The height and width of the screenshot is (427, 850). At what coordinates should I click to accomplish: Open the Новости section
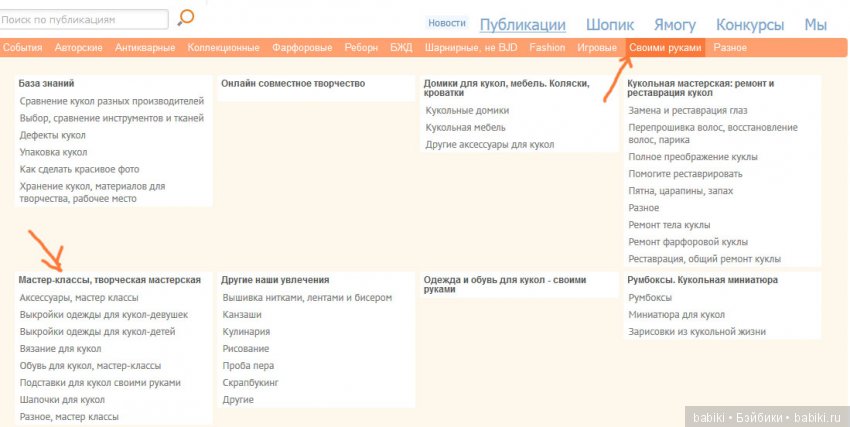446,23
